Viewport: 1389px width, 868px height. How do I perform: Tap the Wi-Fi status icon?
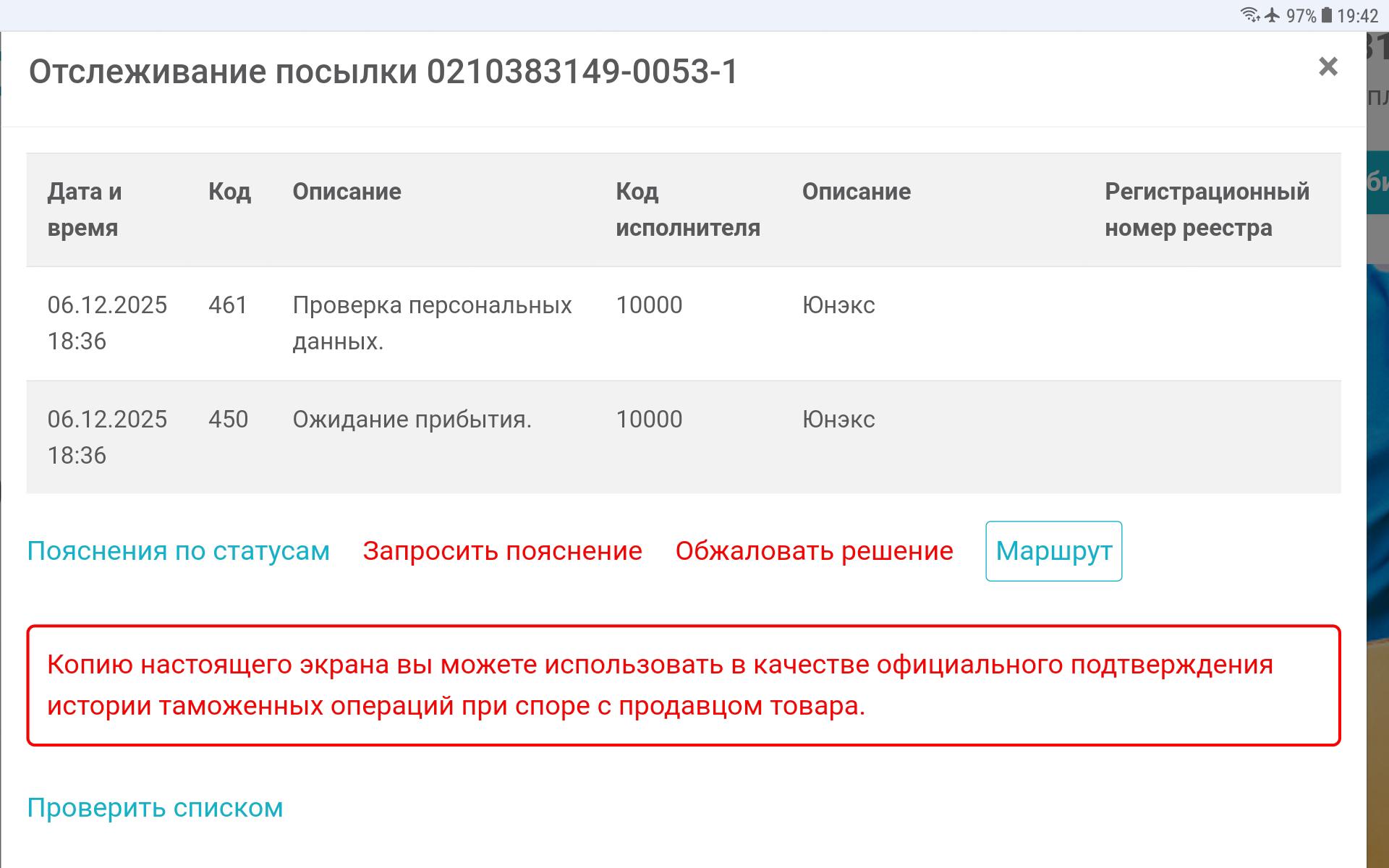click(x=1249, y=15)
